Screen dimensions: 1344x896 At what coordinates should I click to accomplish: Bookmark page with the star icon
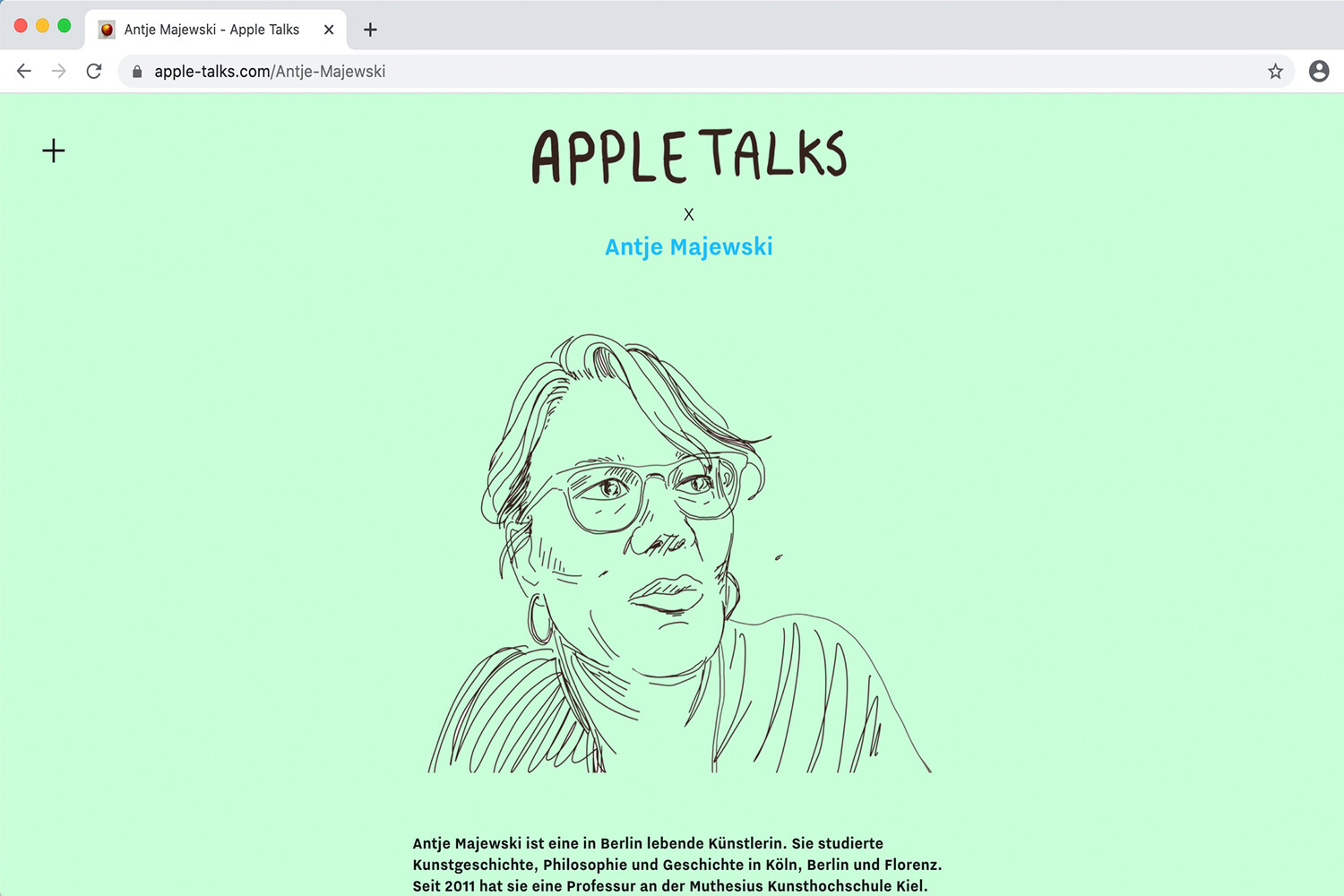1275,71
